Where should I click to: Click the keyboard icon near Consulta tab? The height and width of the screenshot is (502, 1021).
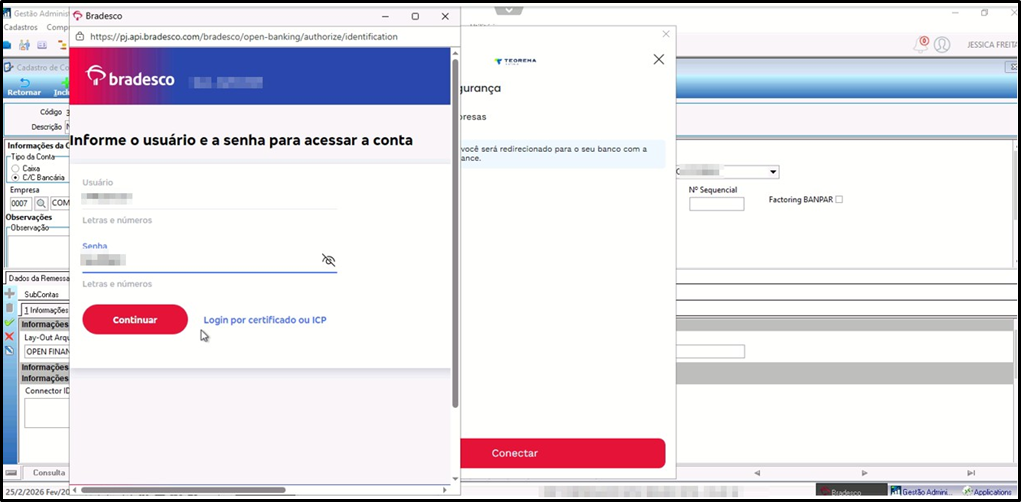tap(10, 472)
